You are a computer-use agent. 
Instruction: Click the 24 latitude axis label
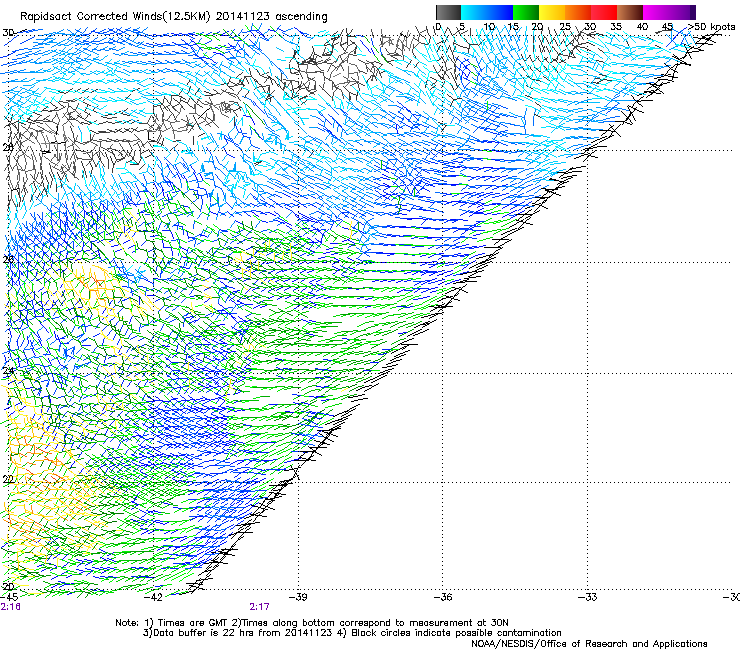tap(8, 371)
